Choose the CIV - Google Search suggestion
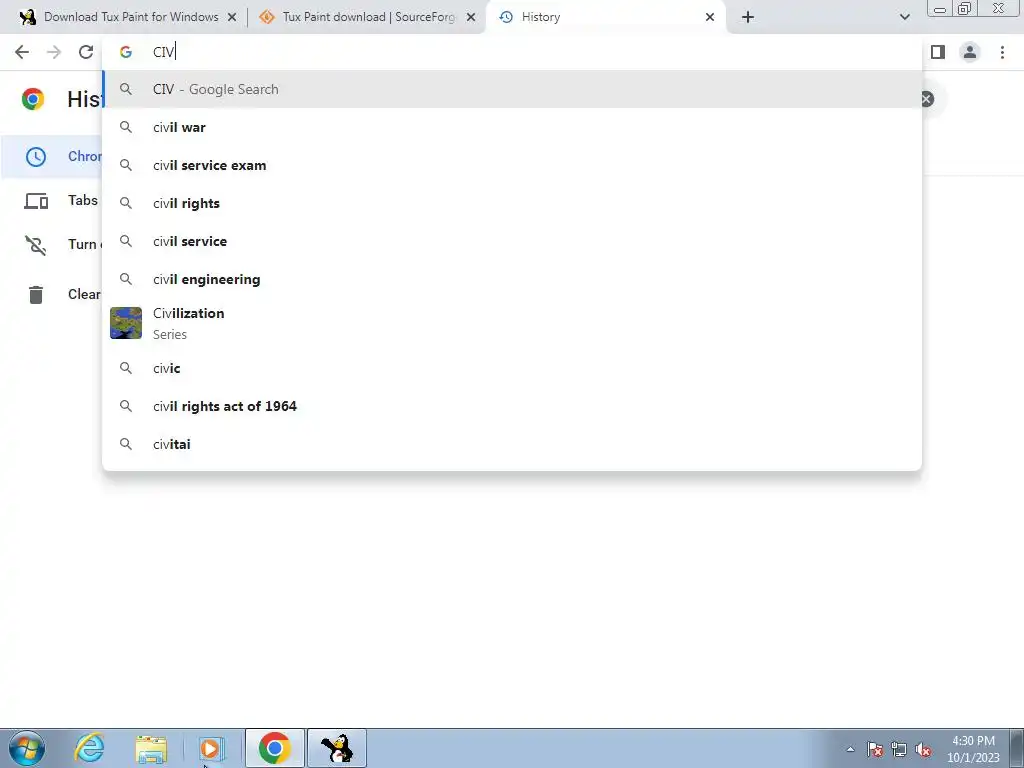 pos(512,89)
